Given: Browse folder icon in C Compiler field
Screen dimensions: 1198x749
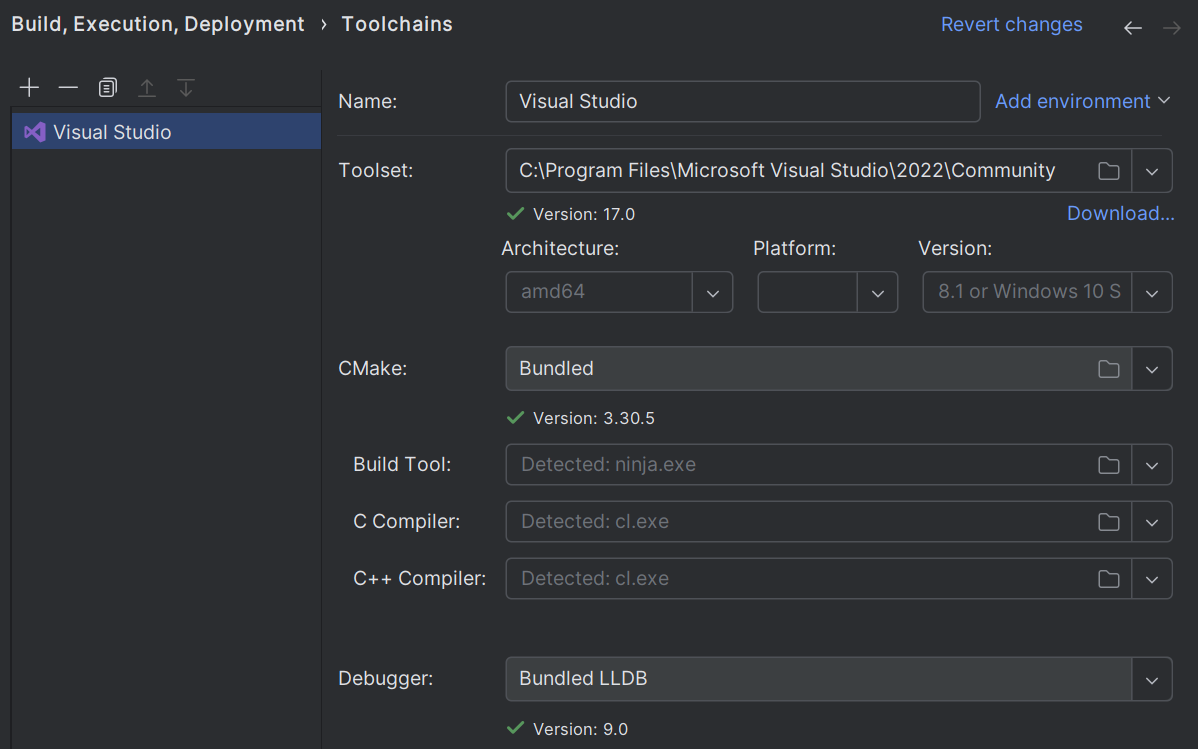Looking at the screenshot, I should tap(1109, 522).
